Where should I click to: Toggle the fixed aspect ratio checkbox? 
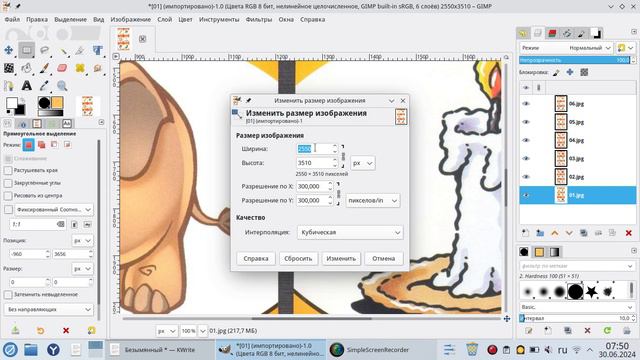pyautogui.click(x=8, y=210)
